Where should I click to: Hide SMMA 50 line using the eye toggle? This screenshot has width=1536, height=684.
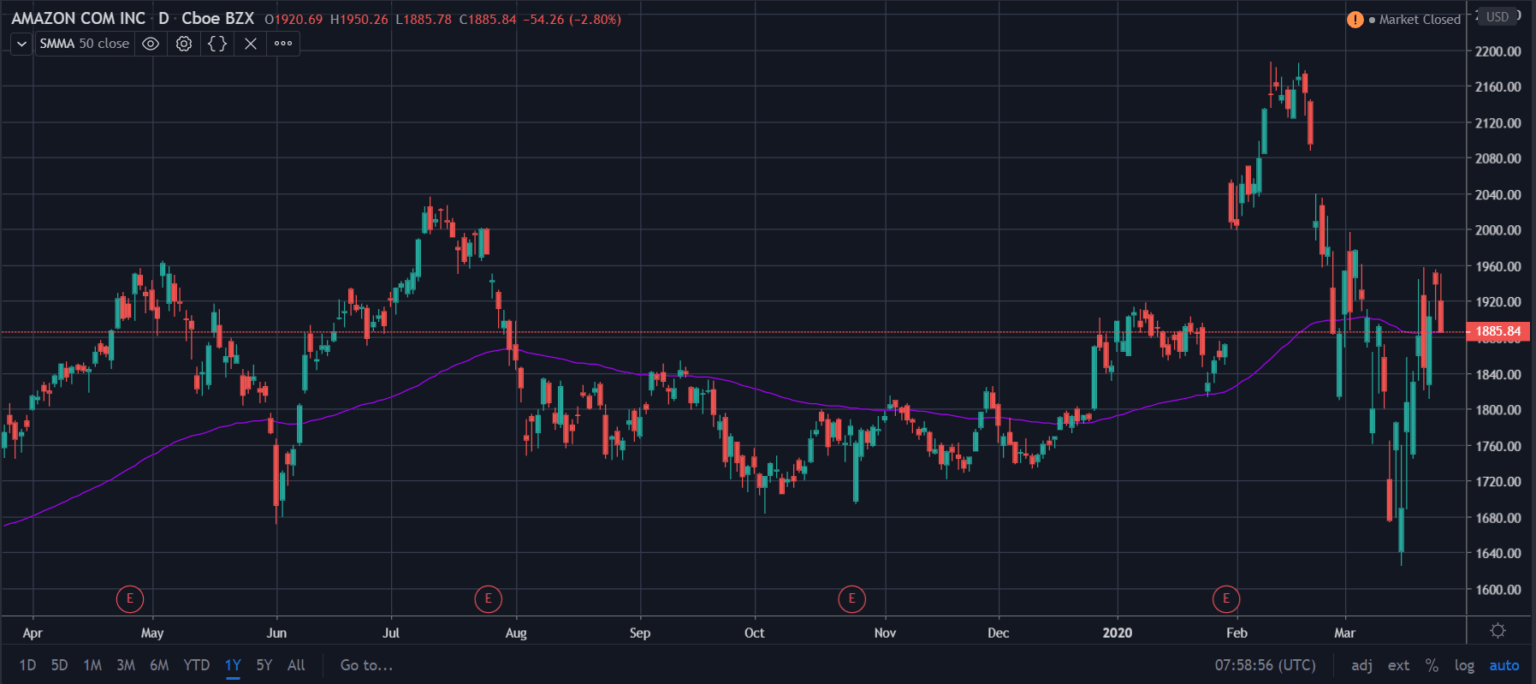click(151, 43)
